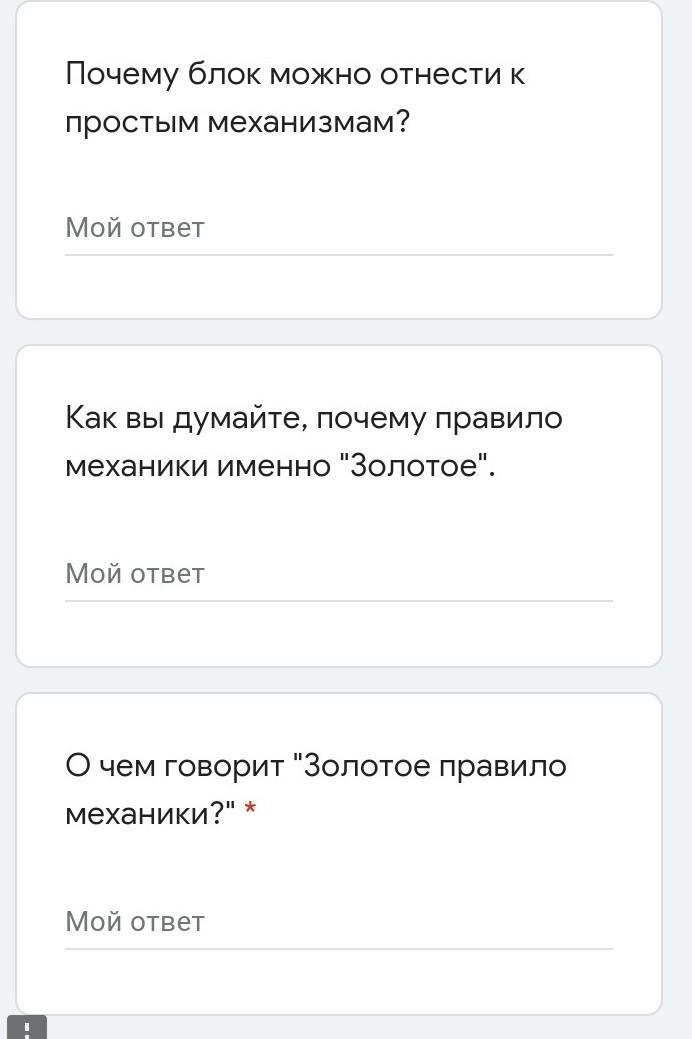The width and height of the screenshot is (692, 1039).
Task: Focus the answer field under "О чем говорит" question
Action: point(339,922)
